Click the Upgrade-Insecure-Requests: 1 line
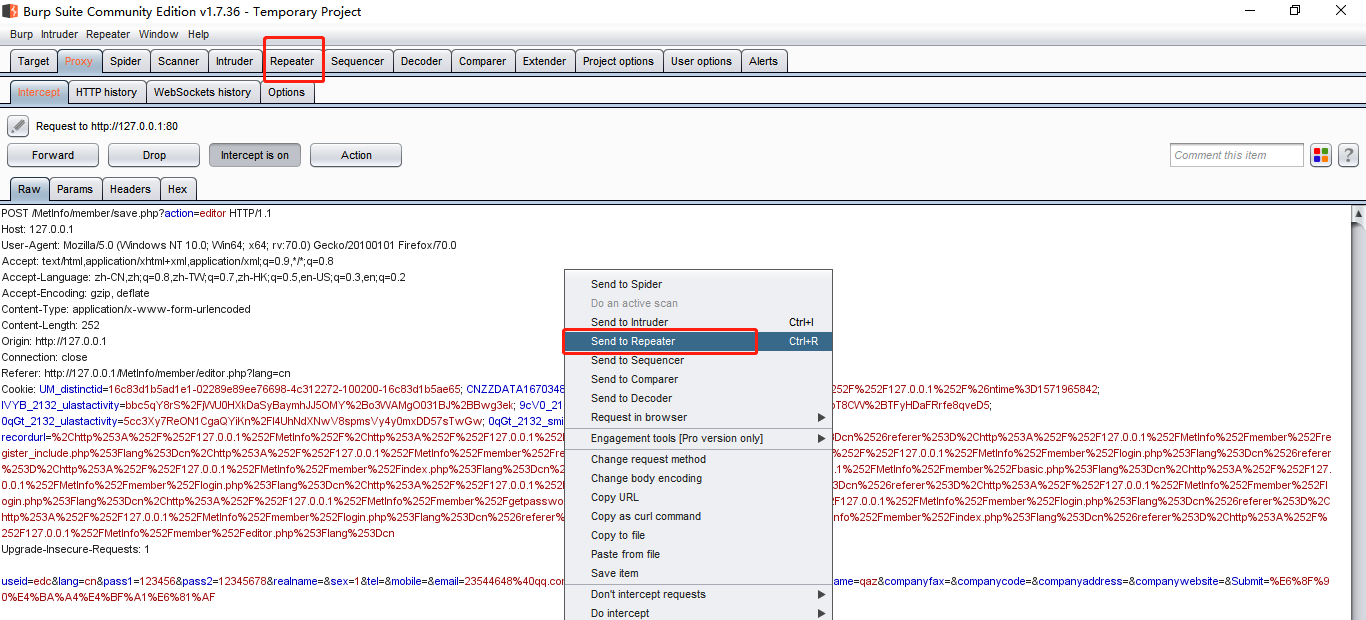1366x620 pixels. click(x=76, y=549)
